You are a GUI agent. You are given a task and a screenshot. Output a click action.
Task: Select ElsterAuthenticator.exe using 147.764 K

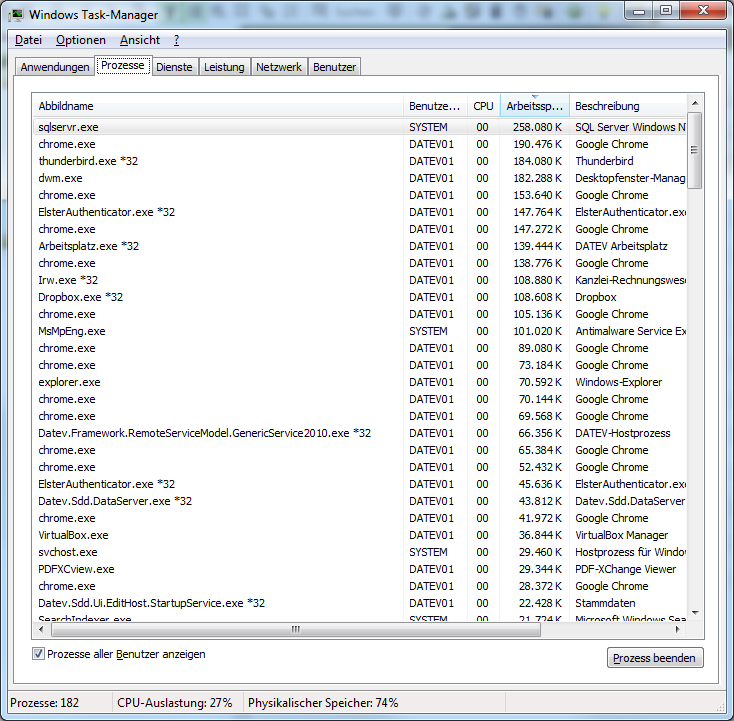[360, 212]
